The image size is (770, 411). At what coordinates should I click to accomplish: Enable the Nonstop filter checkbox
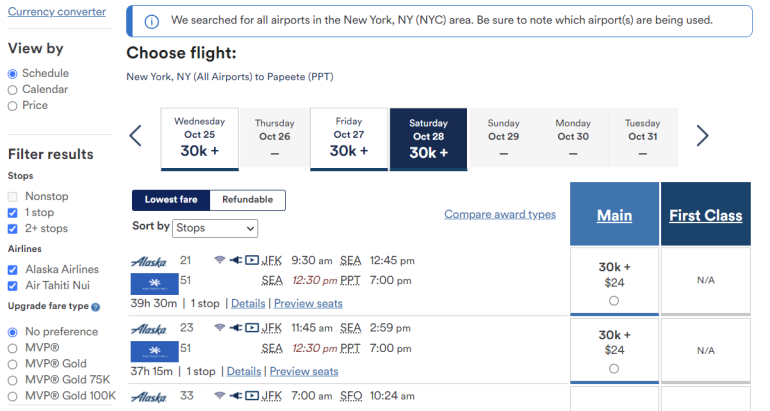pos(13,196)
